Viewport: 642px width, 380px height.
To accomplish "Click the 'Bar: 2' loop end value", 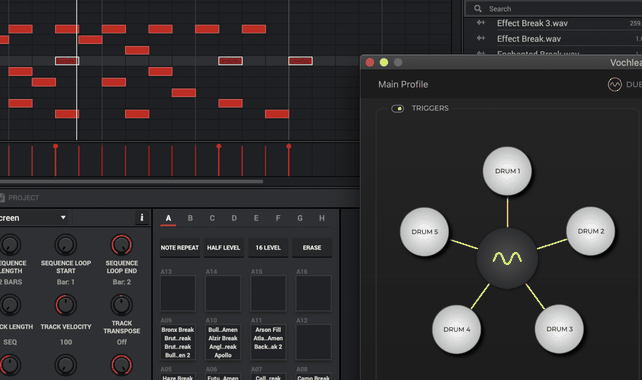I will coord(122,282).
